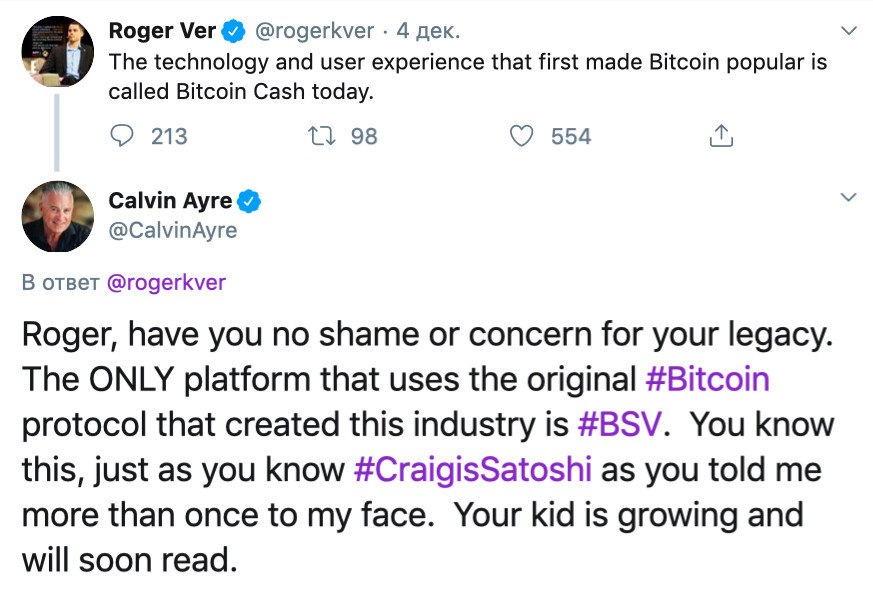
Task: Like Roger Ver's tweet with the heart
Action: (x=522, y=136)
